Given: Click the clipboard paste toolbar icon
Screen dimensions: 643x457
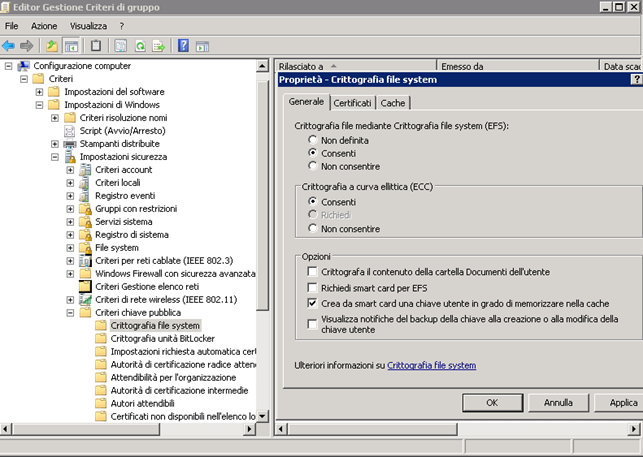Looking at the screenshot, I should (96, 46).
